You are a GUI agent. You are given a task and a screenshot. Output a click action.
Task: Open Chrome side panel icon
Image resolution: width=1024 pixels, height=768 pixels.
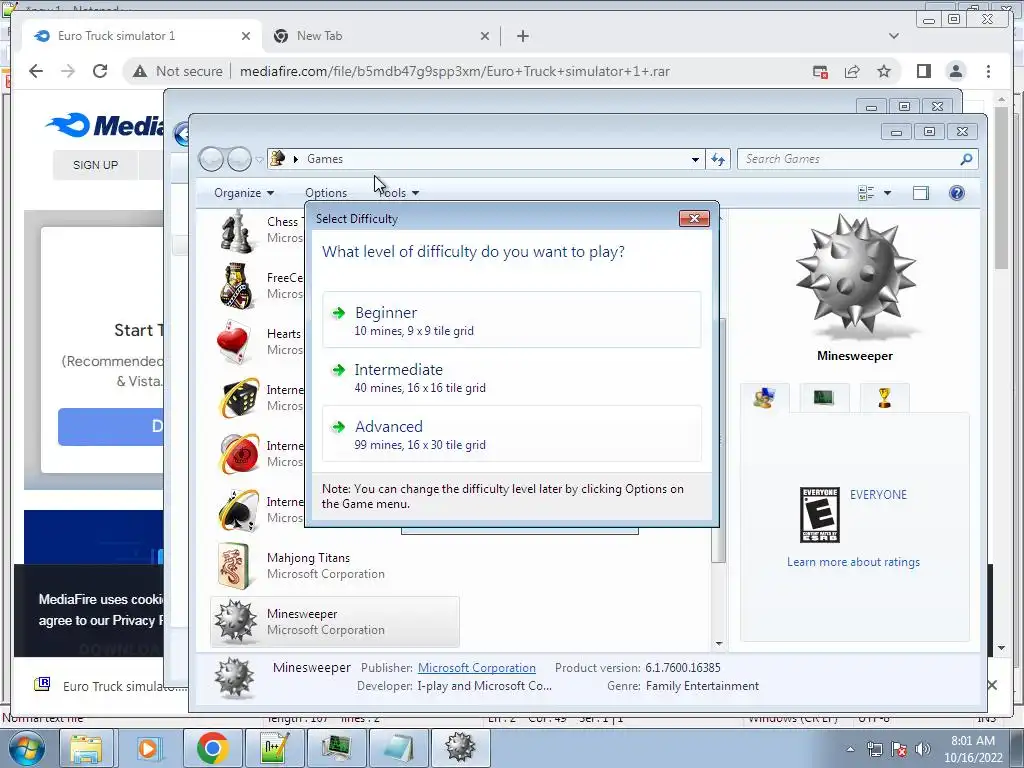pyautogui.click(x=923, y=71)
